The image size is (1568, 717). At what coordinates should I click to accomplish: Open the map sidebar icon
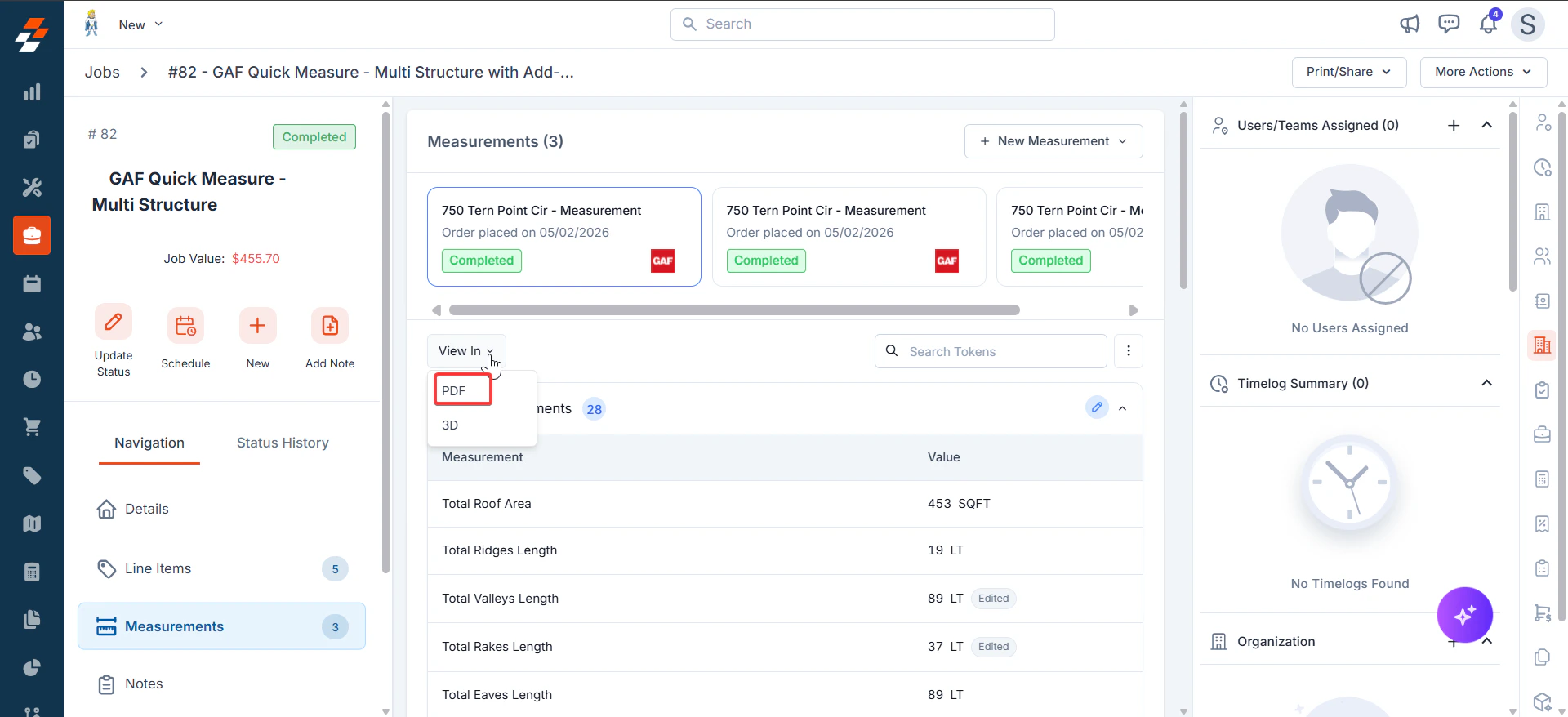32,523
